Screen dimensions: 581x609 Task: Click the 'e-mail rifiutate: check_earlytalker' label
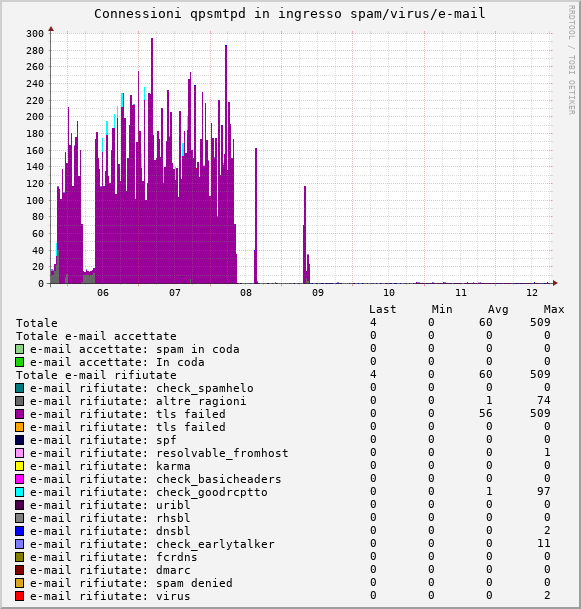[x=152, y=544]
